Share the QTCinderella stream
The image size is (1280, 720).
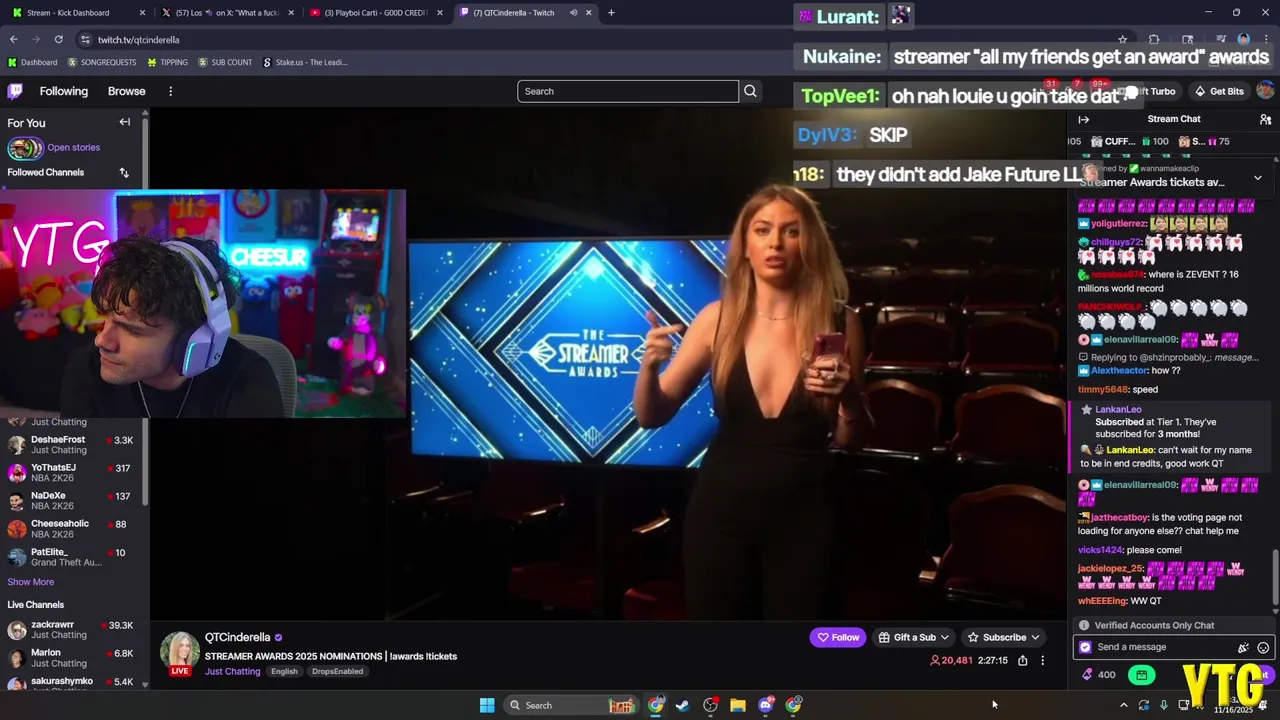click(1022, 661)
